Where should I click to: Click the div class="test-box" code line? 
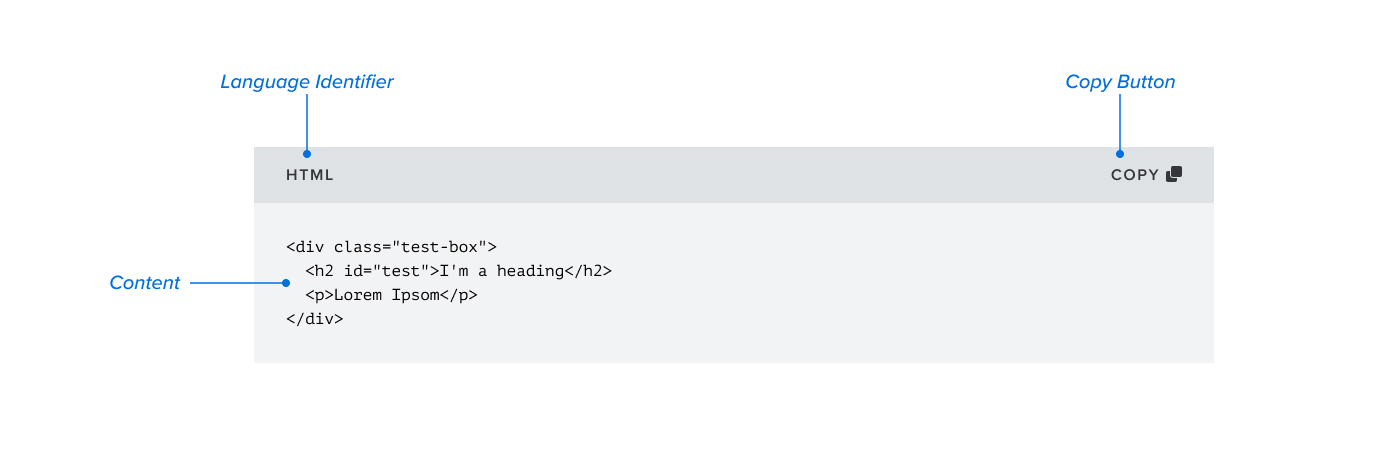391,246
